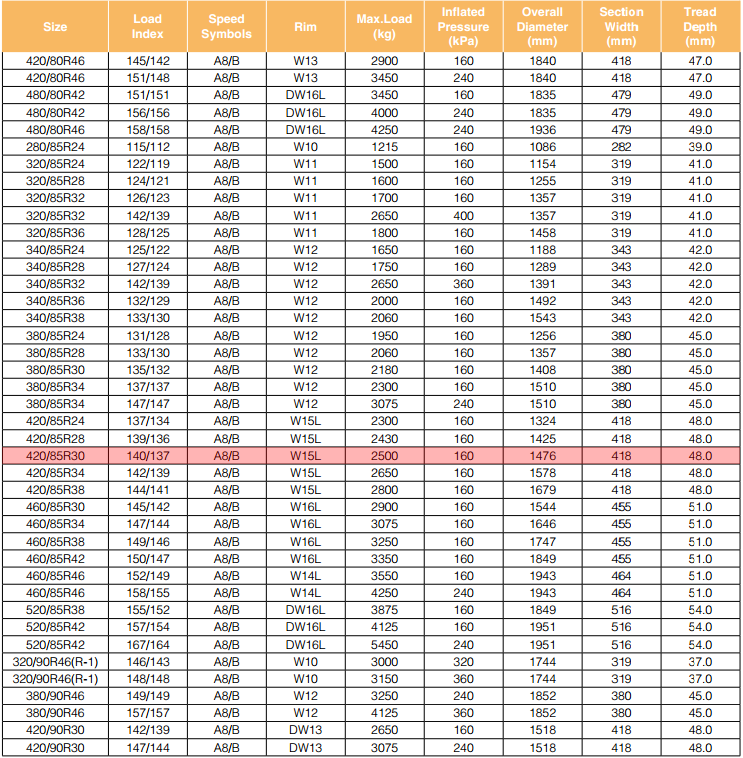Click overall diameter value 1086
This screenshot has width=743, height=758.
coord(542,146)
